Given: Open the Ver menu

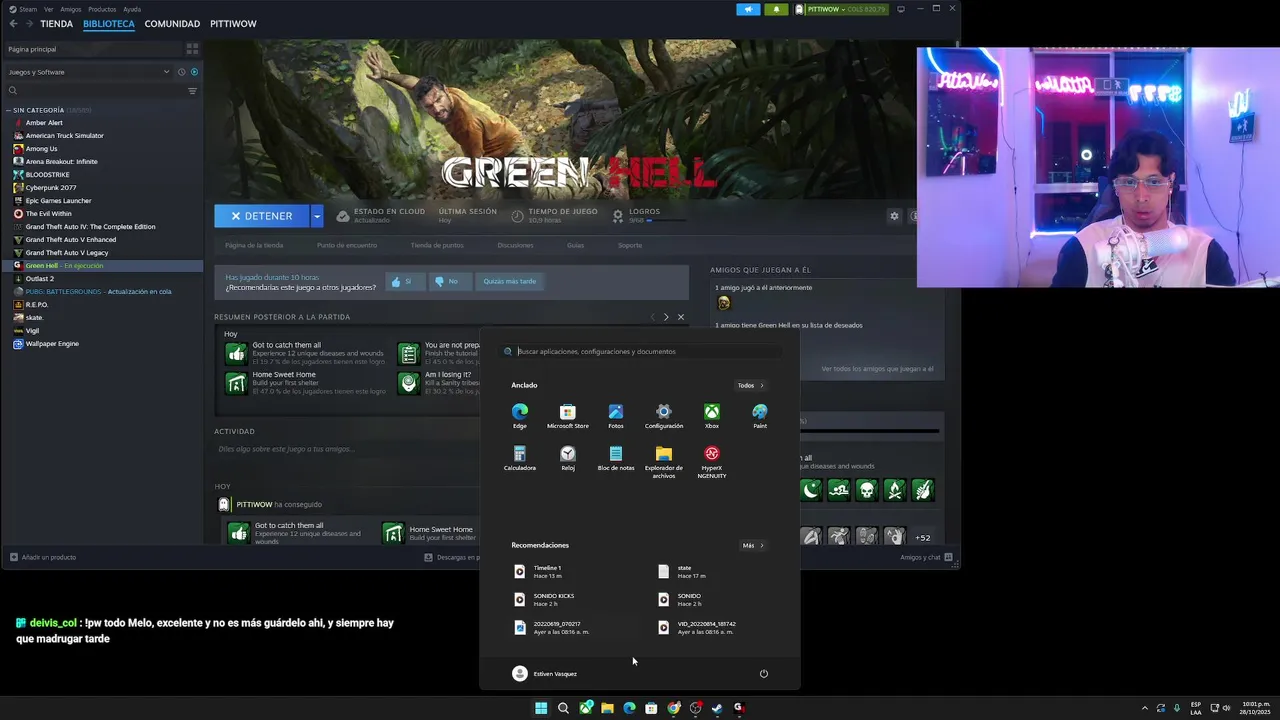Looking at the screenshot, I should tap(48, 9).
